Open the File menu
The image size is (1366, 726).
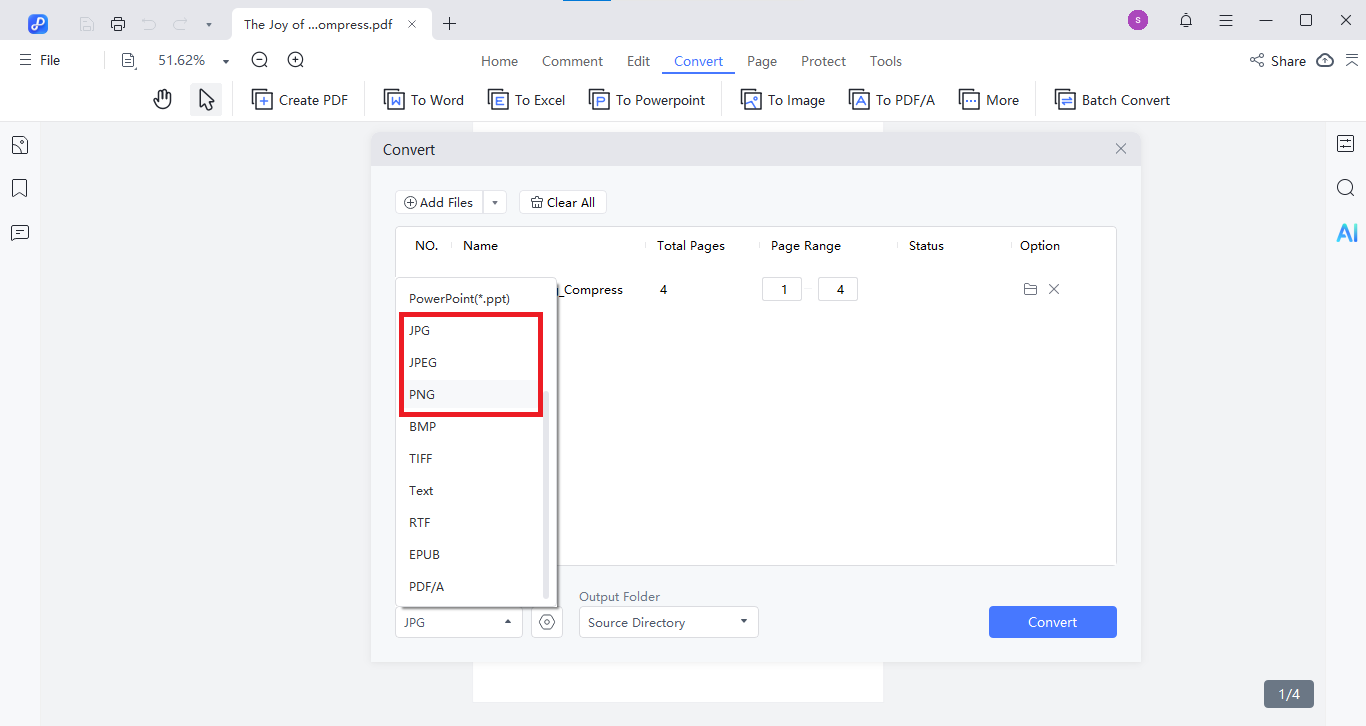(x=38, y=60)
